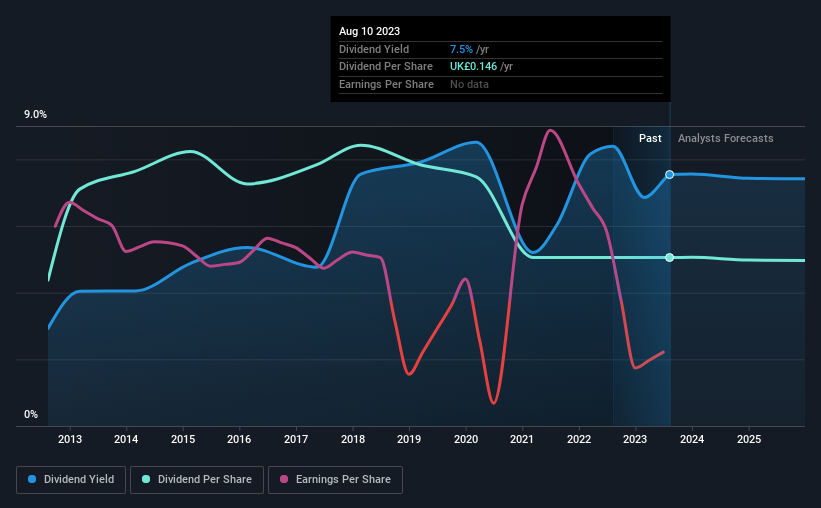
Task: Click the 'Aug 10 2023' tooltip date
Action: [x=369, y=31]
